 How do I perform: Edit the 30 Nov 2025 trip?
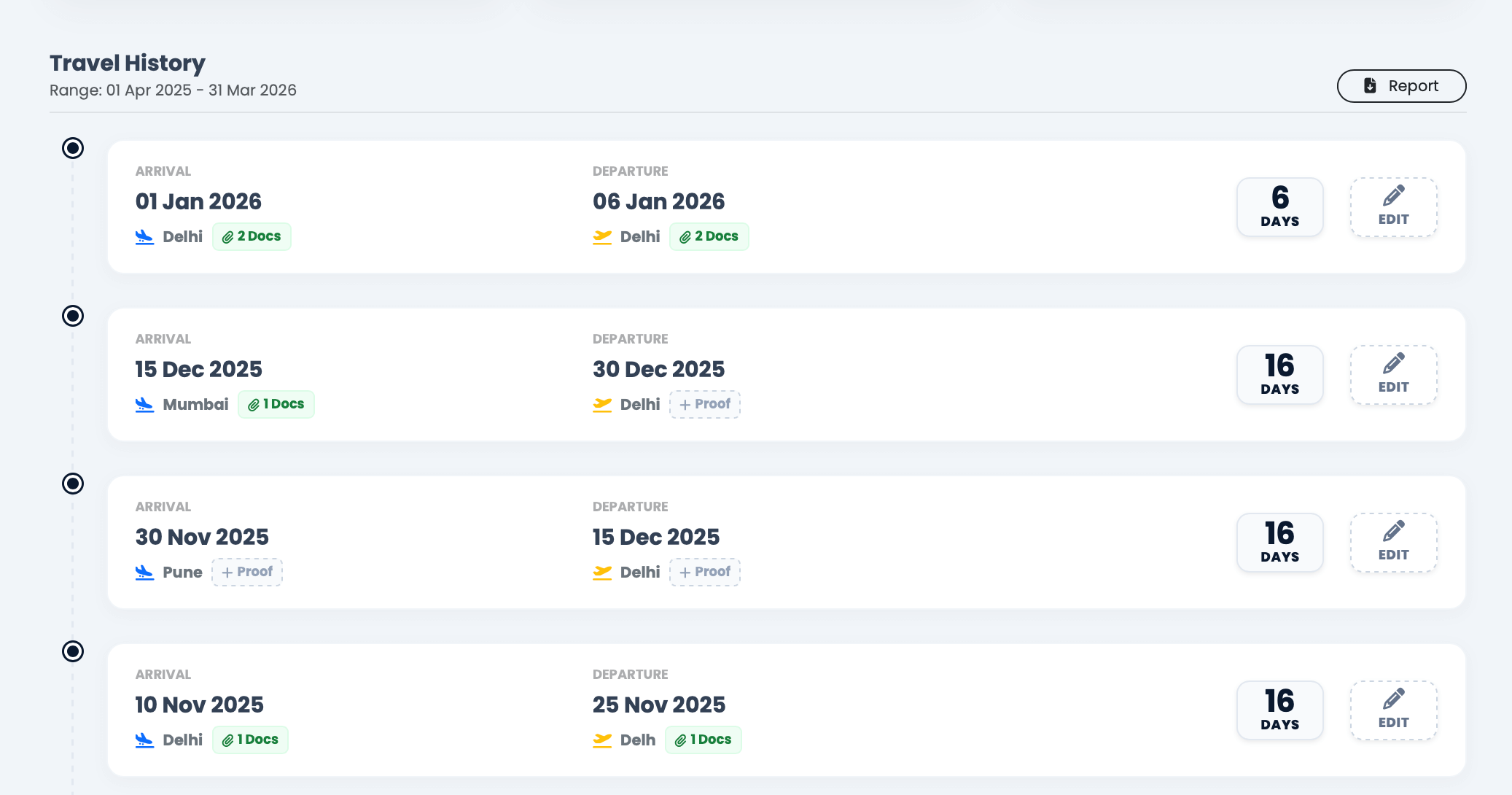(x=1393, y=543)
